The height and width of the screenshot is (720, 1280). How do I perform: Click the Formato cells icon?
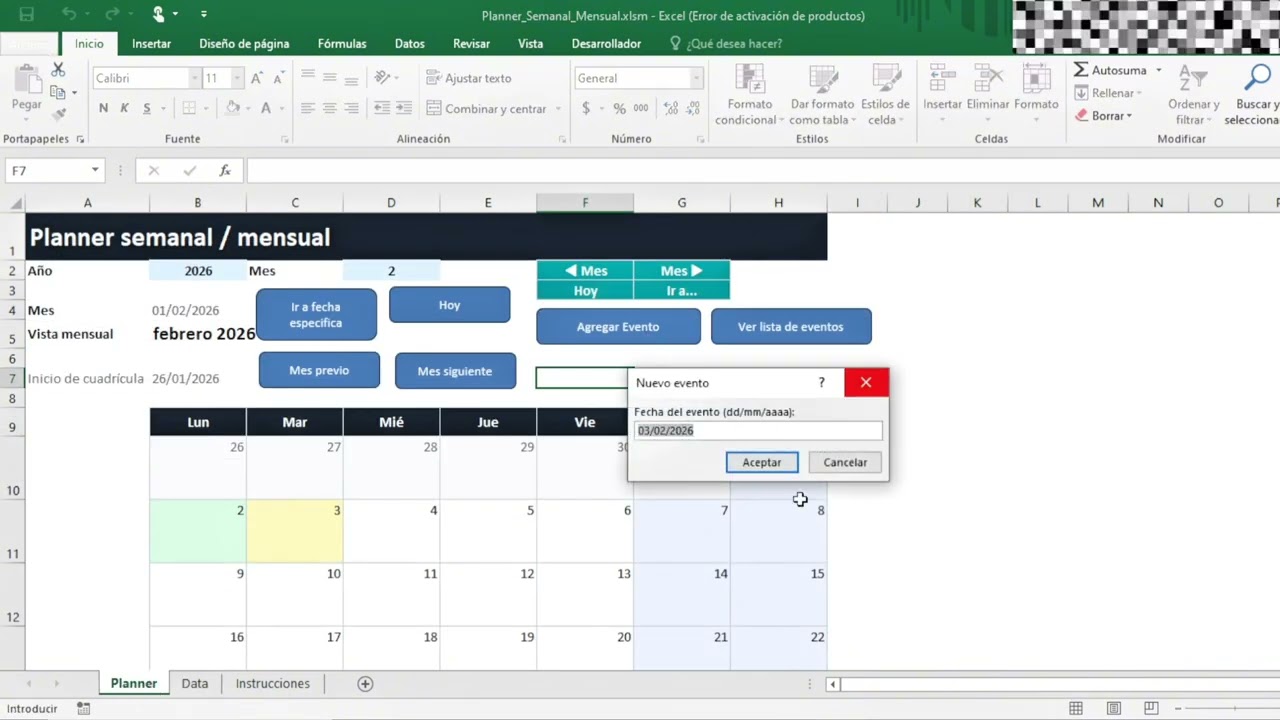[1036, 78]
